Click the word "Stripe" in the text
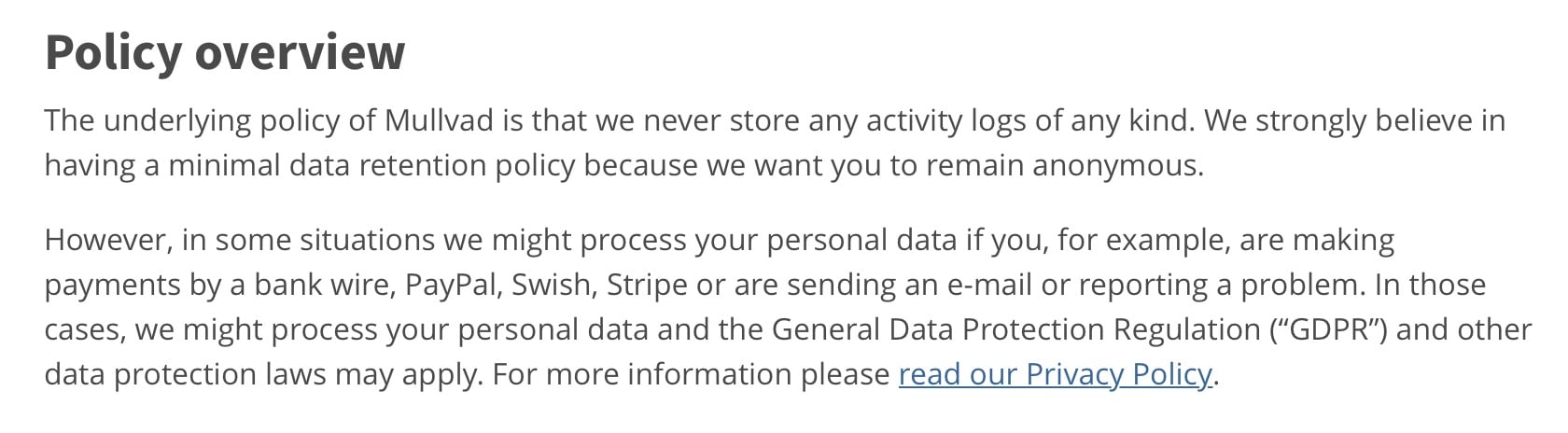Viewport: 1568px width, 433px height. click(647, 285)
